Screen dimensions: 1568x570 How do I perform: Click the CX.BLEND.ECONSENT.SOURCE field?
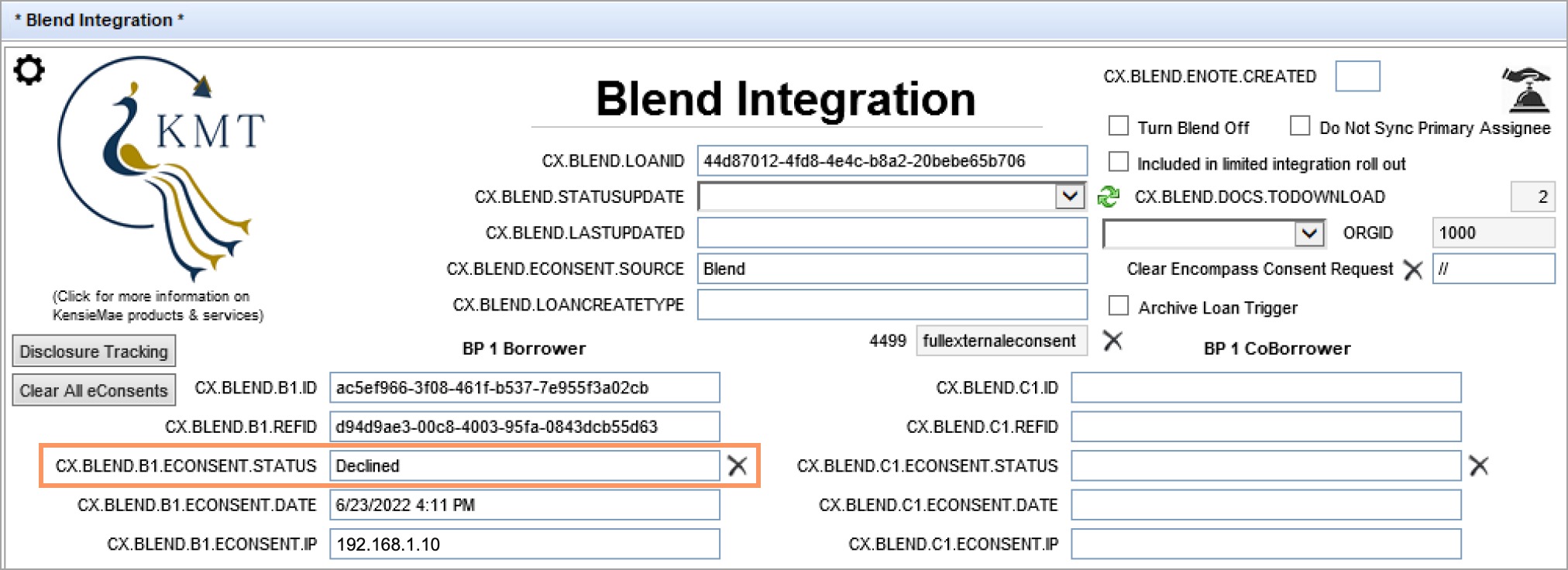[x=892, y=269]
